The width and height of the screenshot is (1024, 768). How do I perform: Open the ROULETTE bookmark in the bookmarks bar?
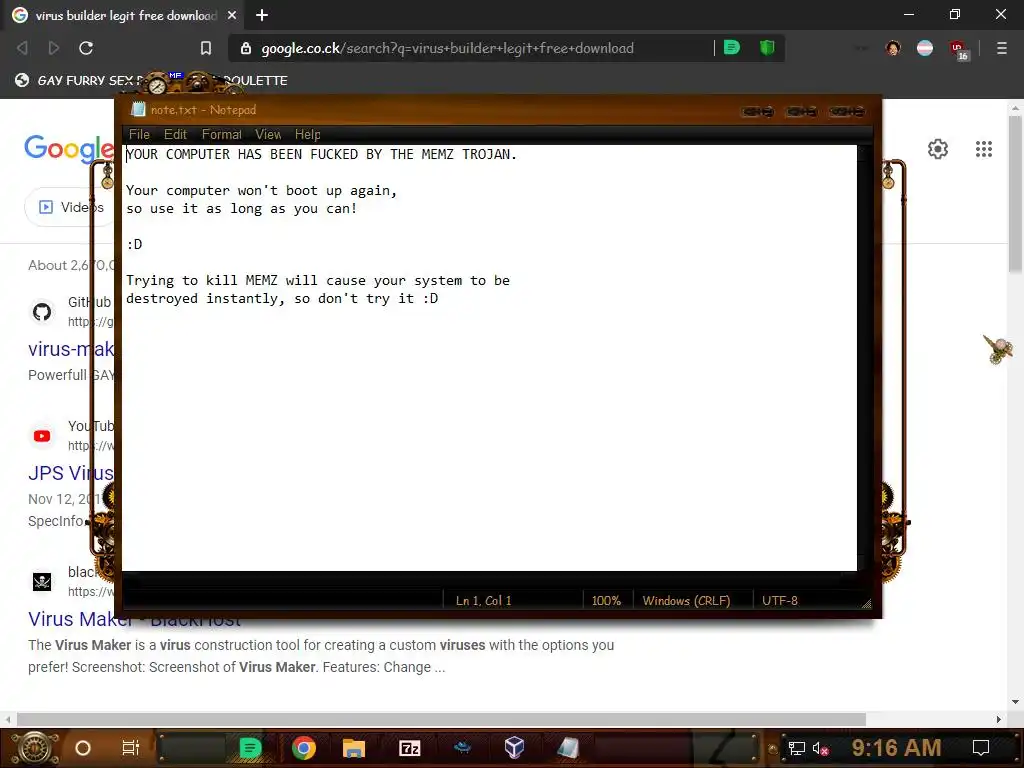[255, 80]
